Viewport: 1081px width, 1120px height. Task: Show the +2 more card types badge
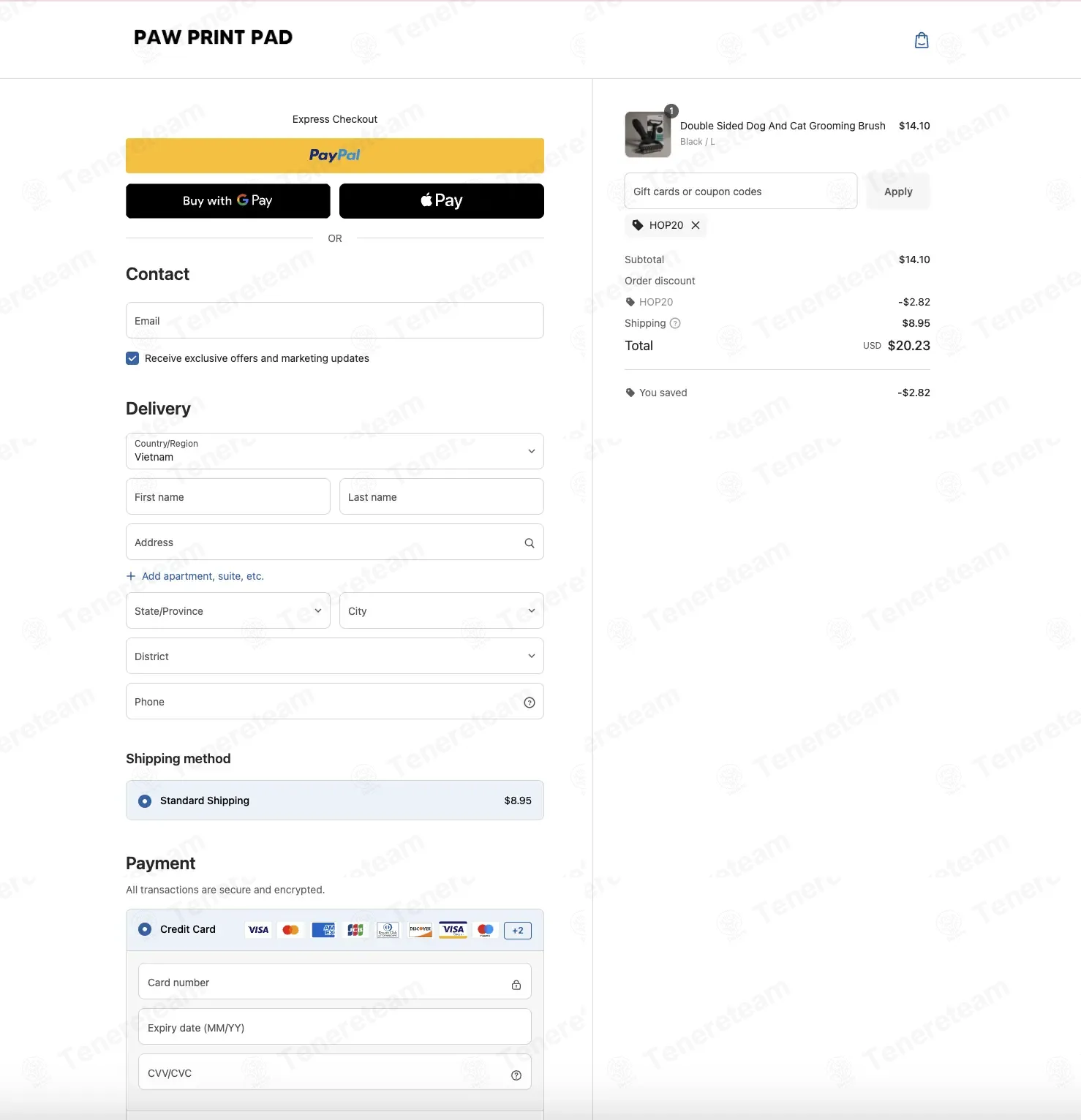coord(518,931)
